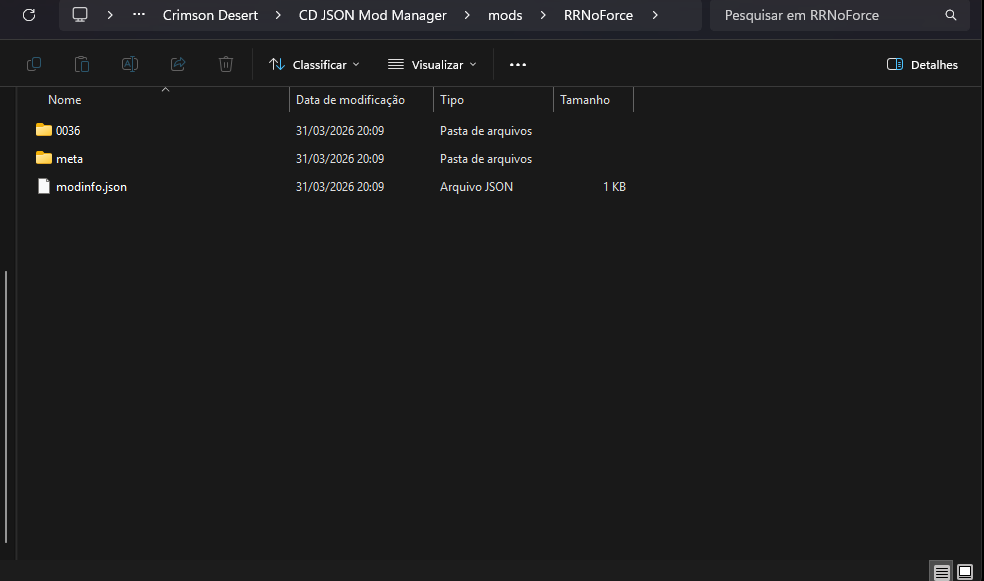Click the Delete trash icon in the toolbar
The image size is (984, 581).
point(226,64)
